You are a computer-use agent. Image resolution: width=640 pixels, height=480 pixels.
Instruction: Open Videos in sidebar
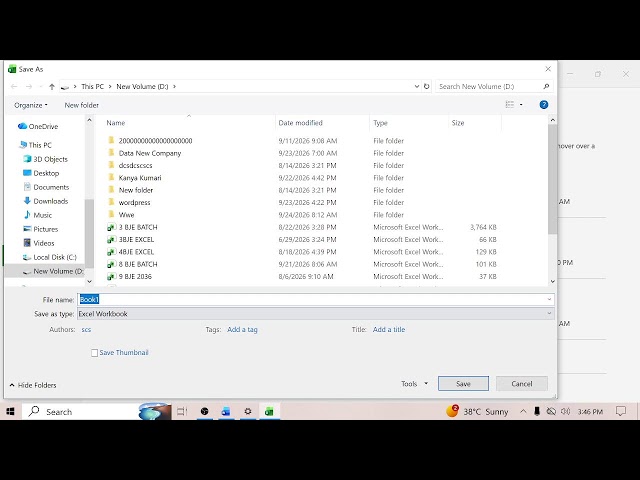point(39,243)
